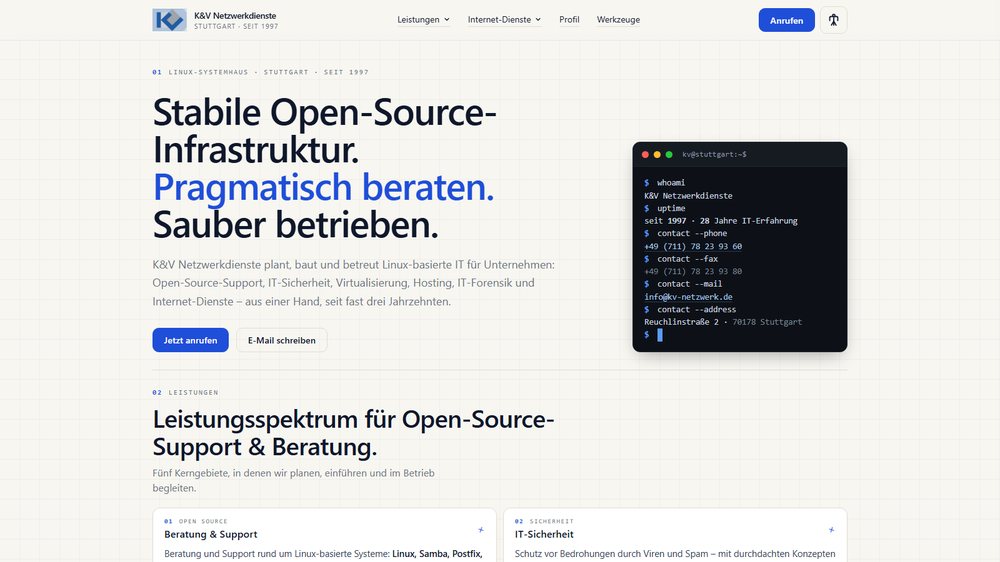Click the 'Pragmatisch beraten.' blue headline

tap(323, 188)
